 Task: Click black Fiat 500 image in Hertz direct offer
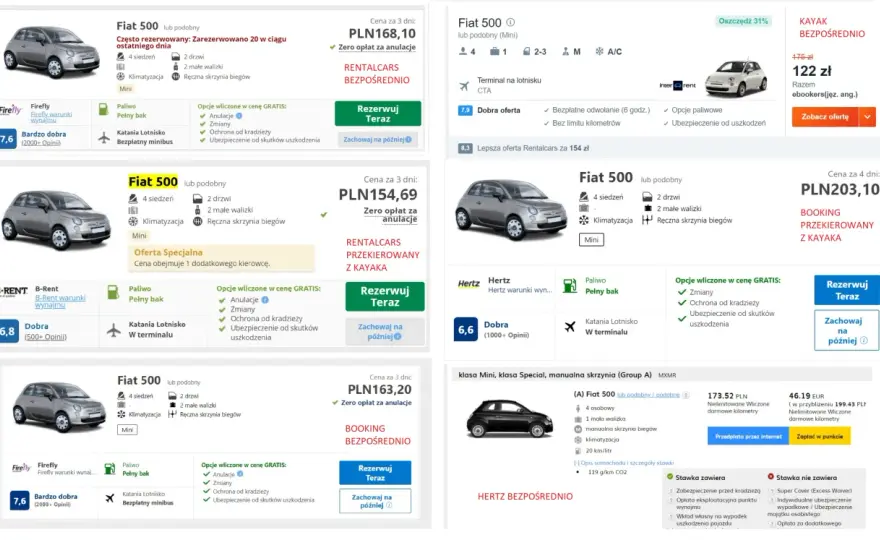tap(510, 418)
